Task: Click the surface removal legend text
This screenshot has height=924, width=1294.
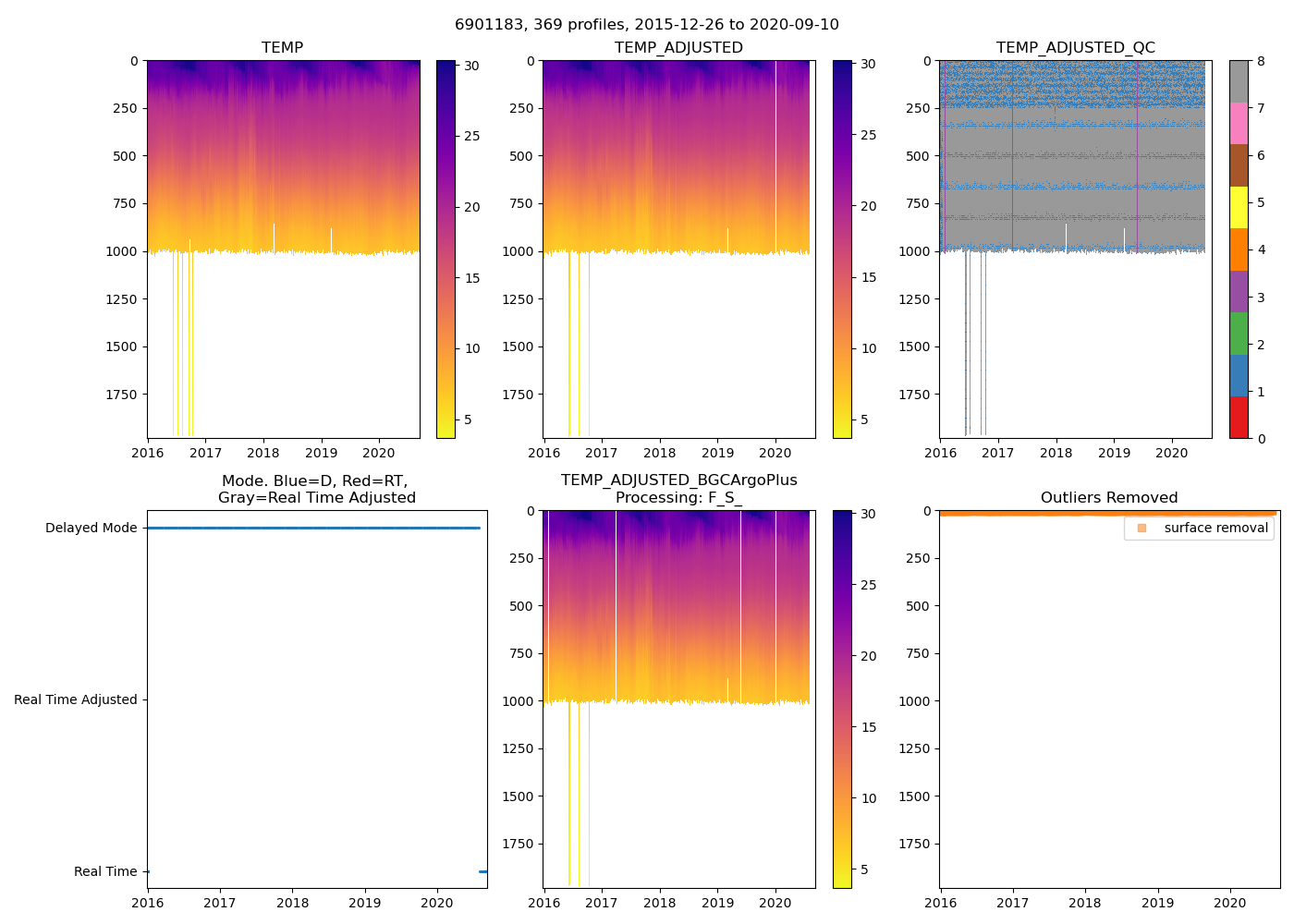Action: [x=1215, y=528]
